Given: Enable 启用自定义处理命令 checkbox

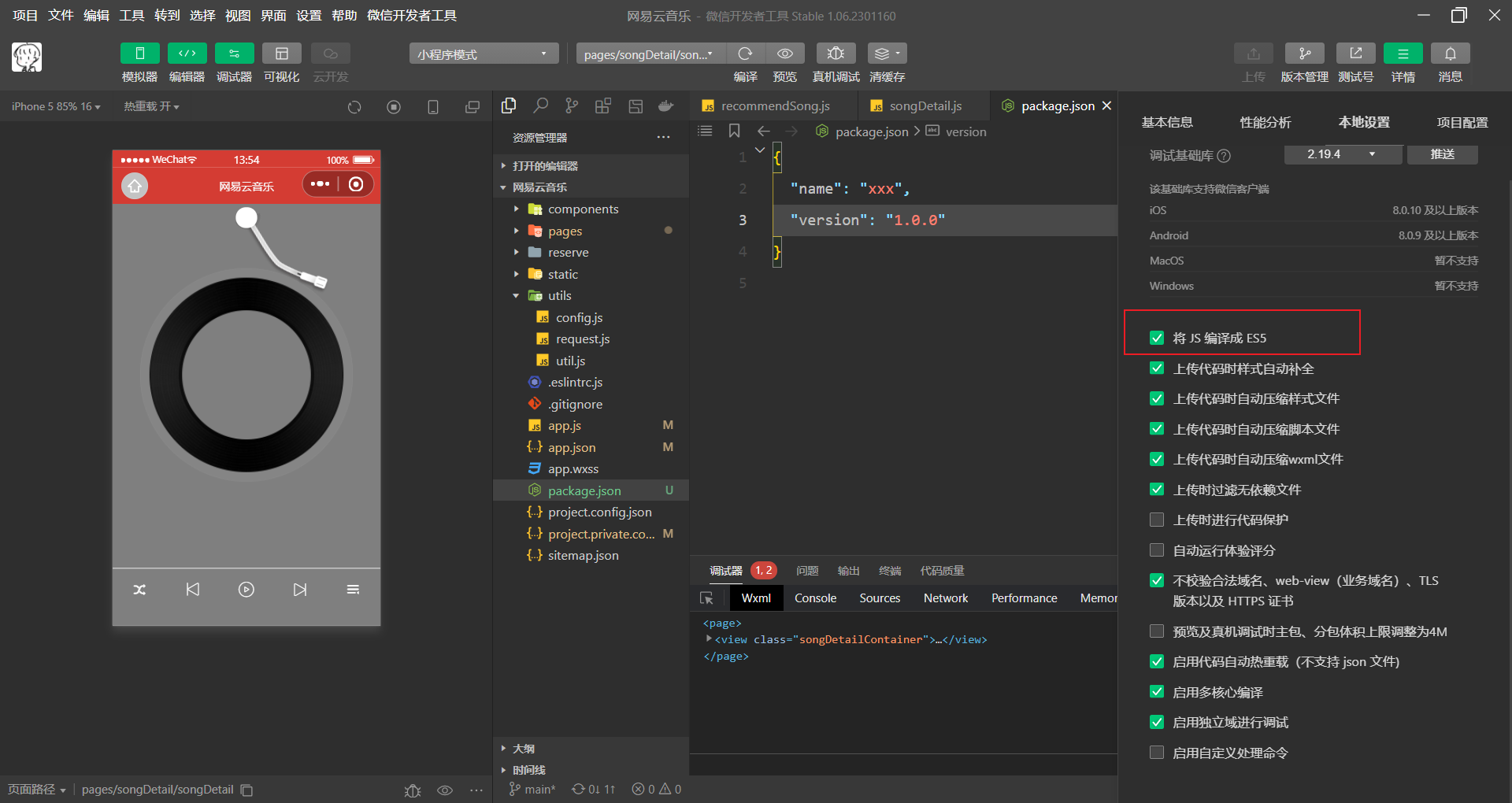Looking at the screenshot, I should pos(1157,753).
